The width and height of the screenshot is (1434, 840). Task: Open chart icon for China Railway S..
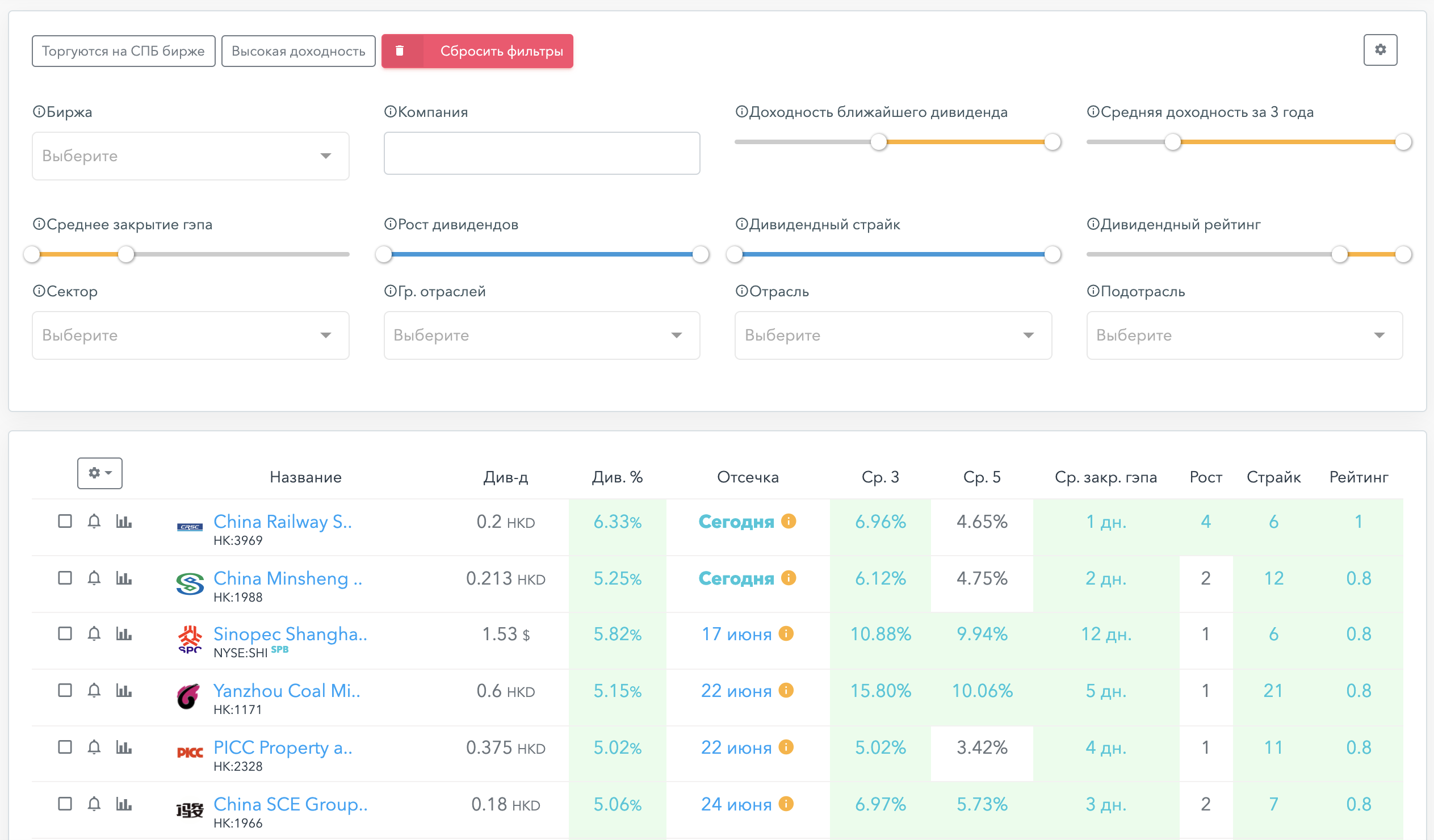(124, 521)
